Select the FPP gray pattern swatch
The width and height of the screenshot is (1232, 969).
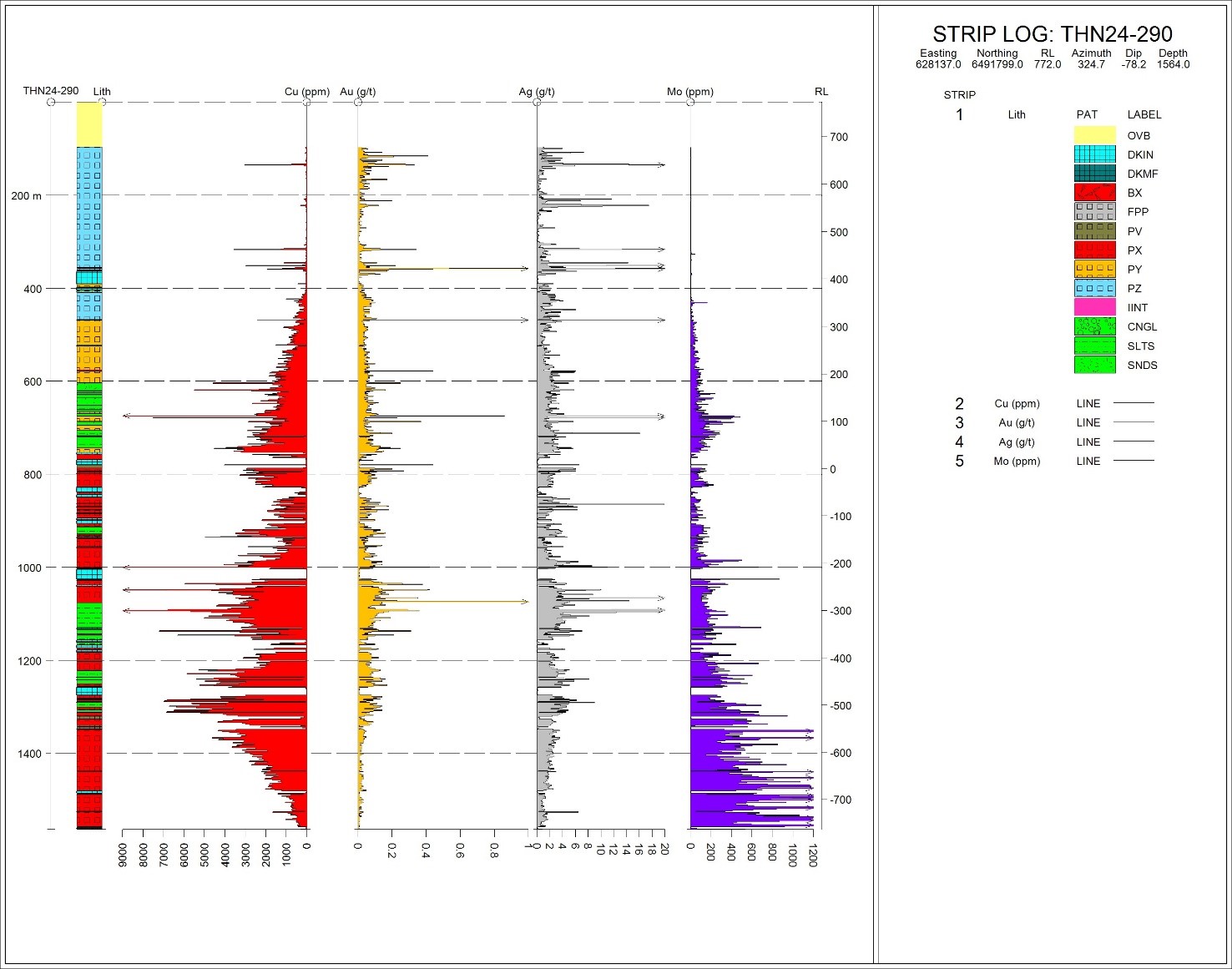tap(1093, 211)
